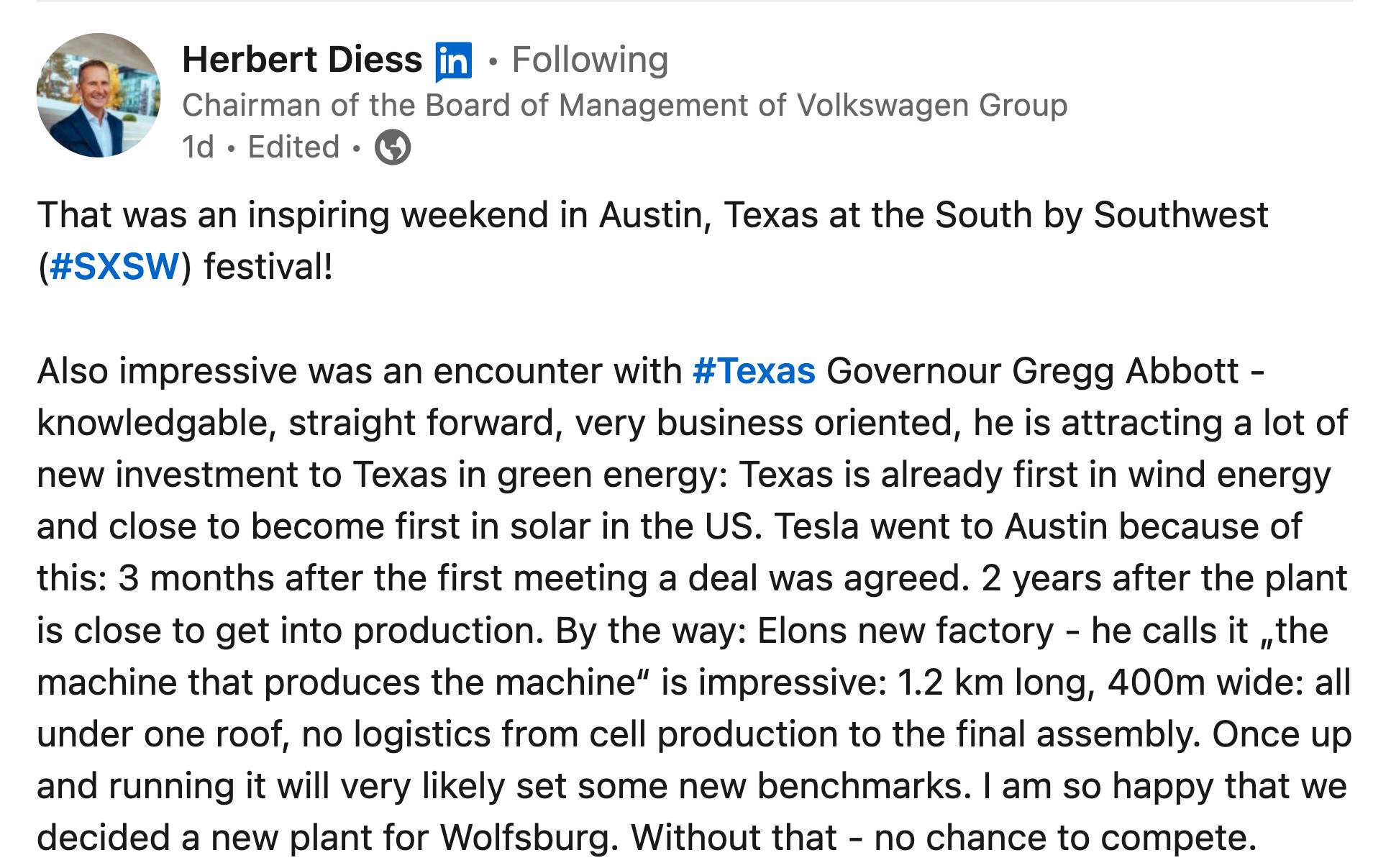Click the globe public visibility icon

coord(393,147)
